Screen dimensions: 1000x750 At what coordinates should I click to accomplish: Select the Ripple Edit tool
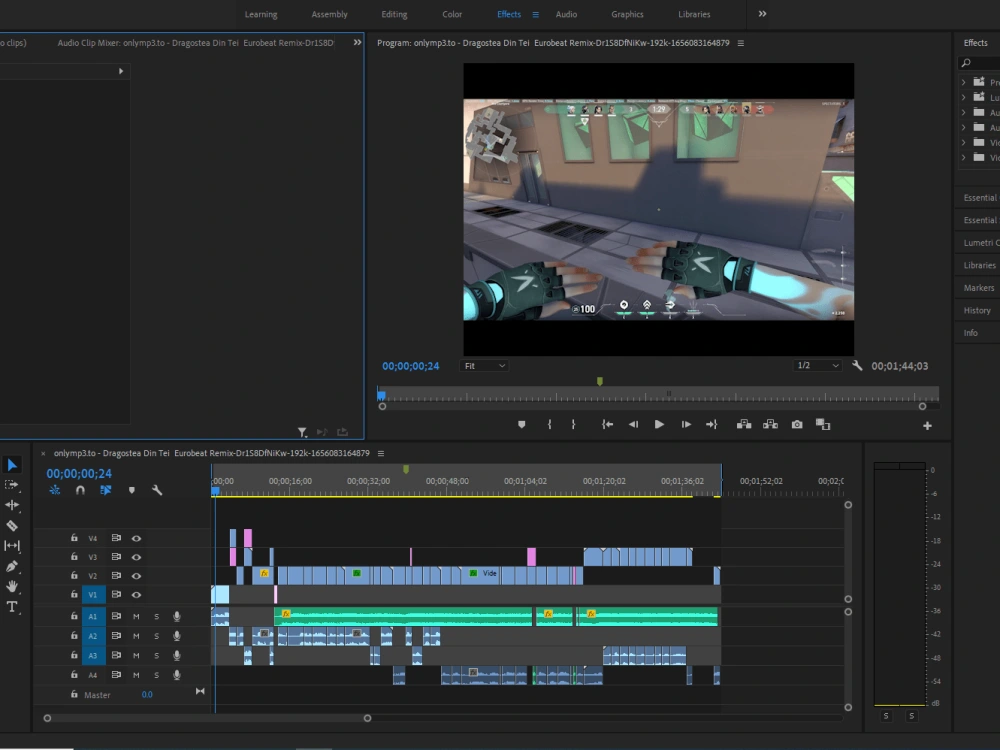pyautogui.click(x=12, y=505)
